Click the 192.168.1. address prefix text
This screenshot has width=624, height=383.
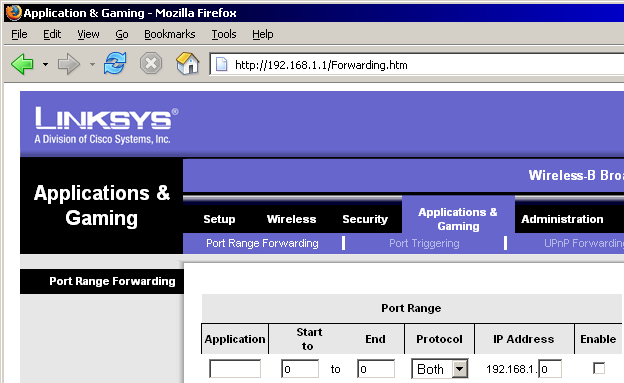tap(512, 369)
